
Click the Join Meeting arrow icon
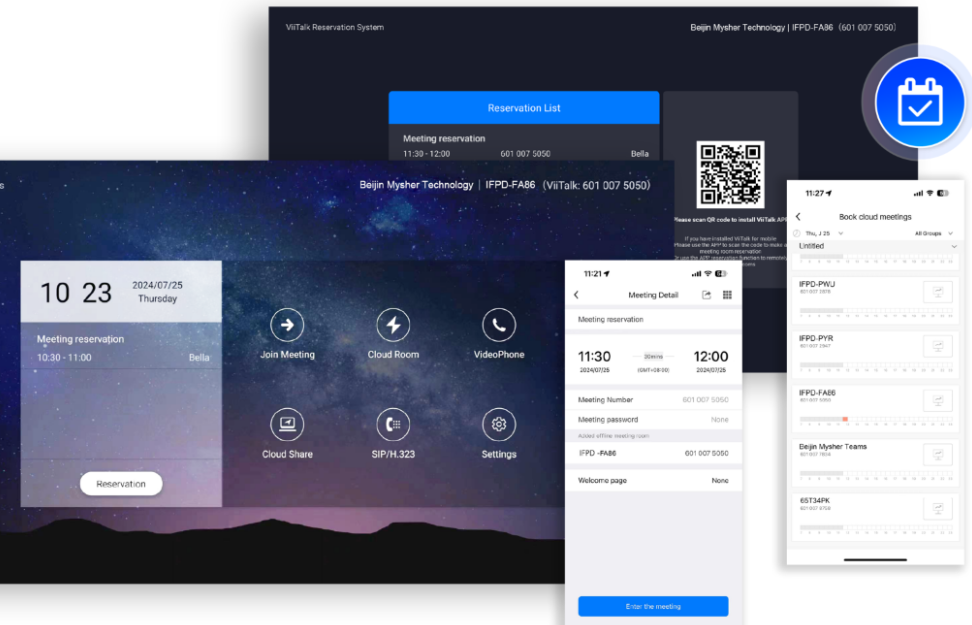[x=287, y=325]
